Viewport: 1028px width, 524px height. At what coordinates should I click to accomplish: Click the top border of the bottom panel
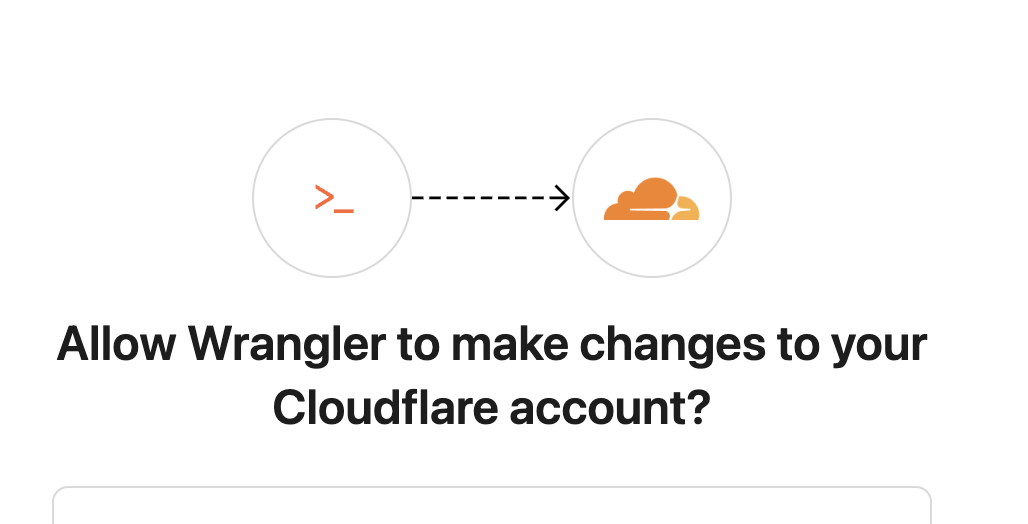(492, 488)
